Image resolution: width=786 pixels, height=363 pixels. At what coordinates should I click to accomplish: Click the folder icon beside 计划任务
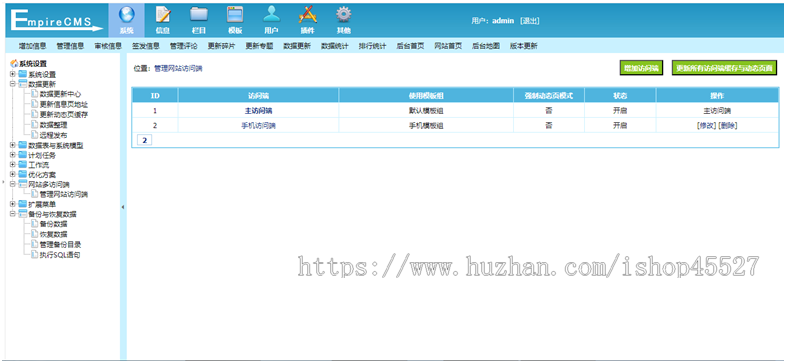(x=23, y=155)
